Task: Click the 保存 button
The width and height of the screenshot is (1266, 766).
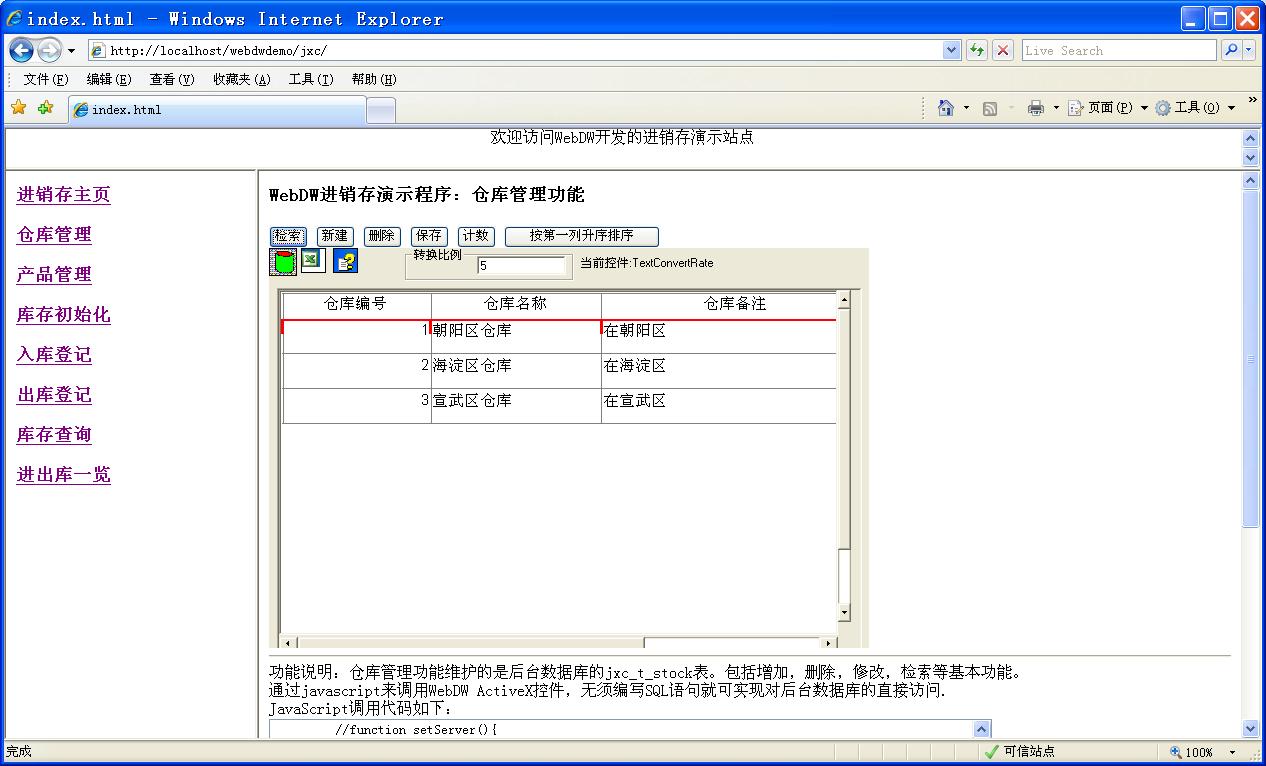Action: (429, 236)
